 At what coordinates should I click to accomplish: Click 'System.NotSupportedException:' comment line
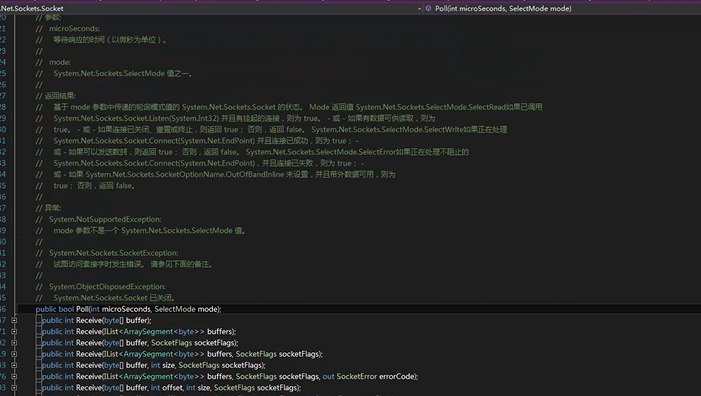[105, 219]
